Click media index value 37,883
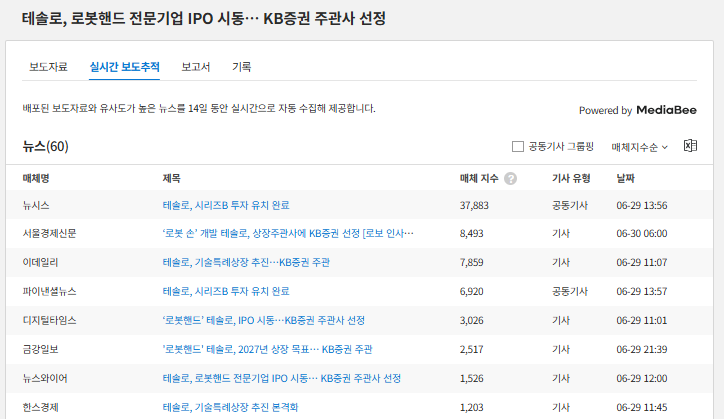 [474, 205]
